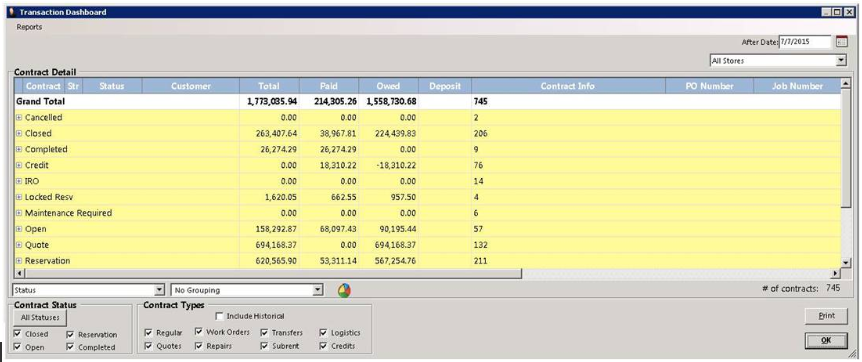Click the vertical scrollbar down arrow
Screen dimensions: 862x362
coord(846,263)
